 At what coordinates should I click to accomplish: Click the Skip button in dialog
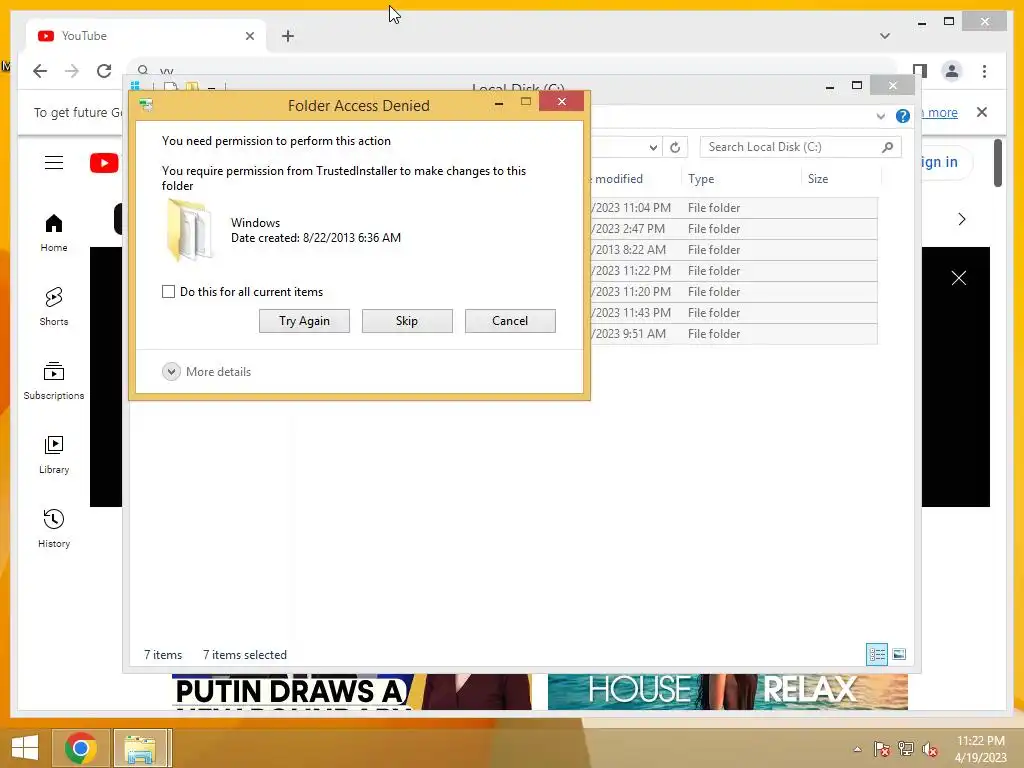click(407, 321)
